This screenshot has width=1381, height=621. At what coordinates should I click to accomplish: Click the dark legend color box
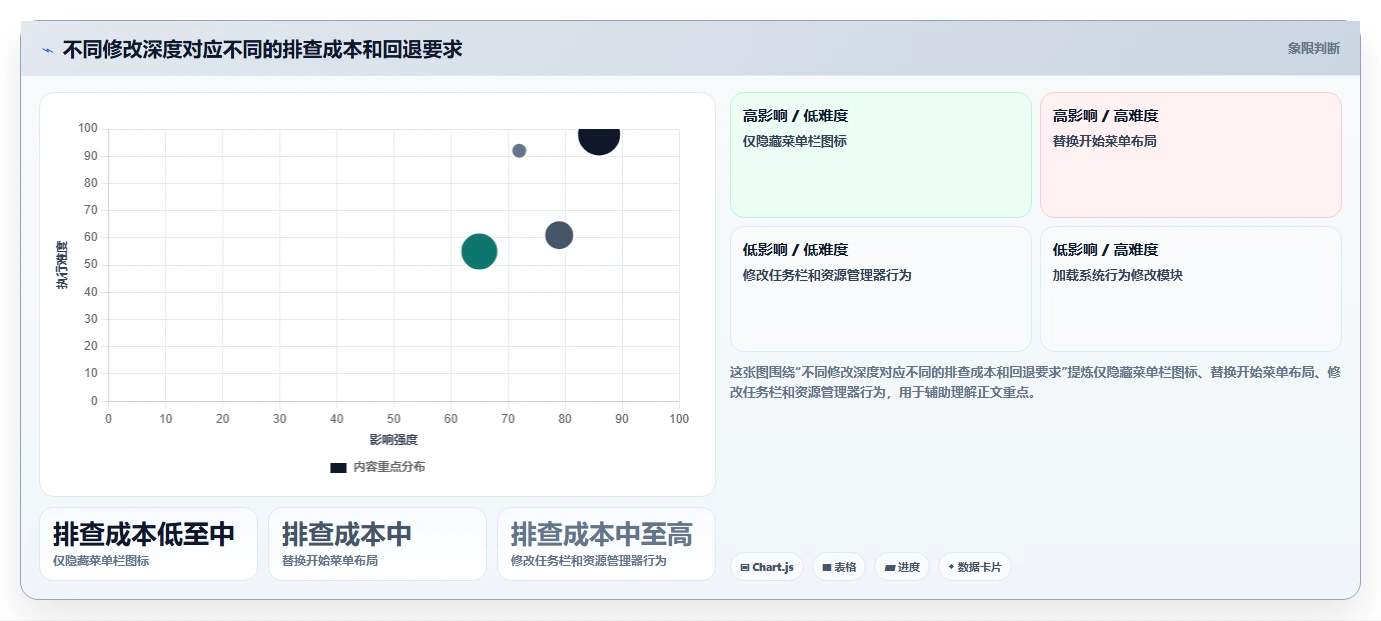(x=338, y=467)
